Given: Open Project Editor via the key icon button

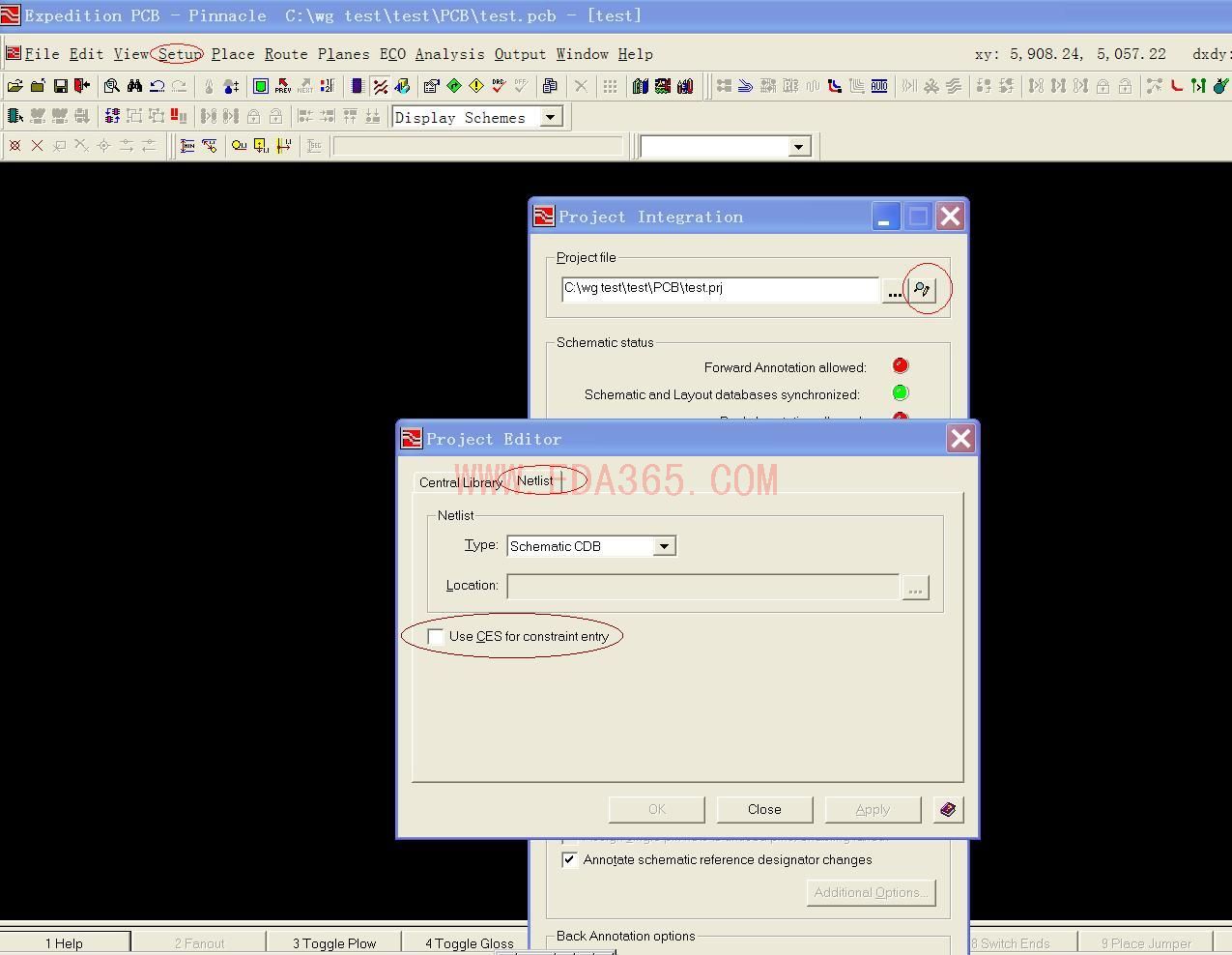Looking at the screenshot, I should [x=923, y=289].
